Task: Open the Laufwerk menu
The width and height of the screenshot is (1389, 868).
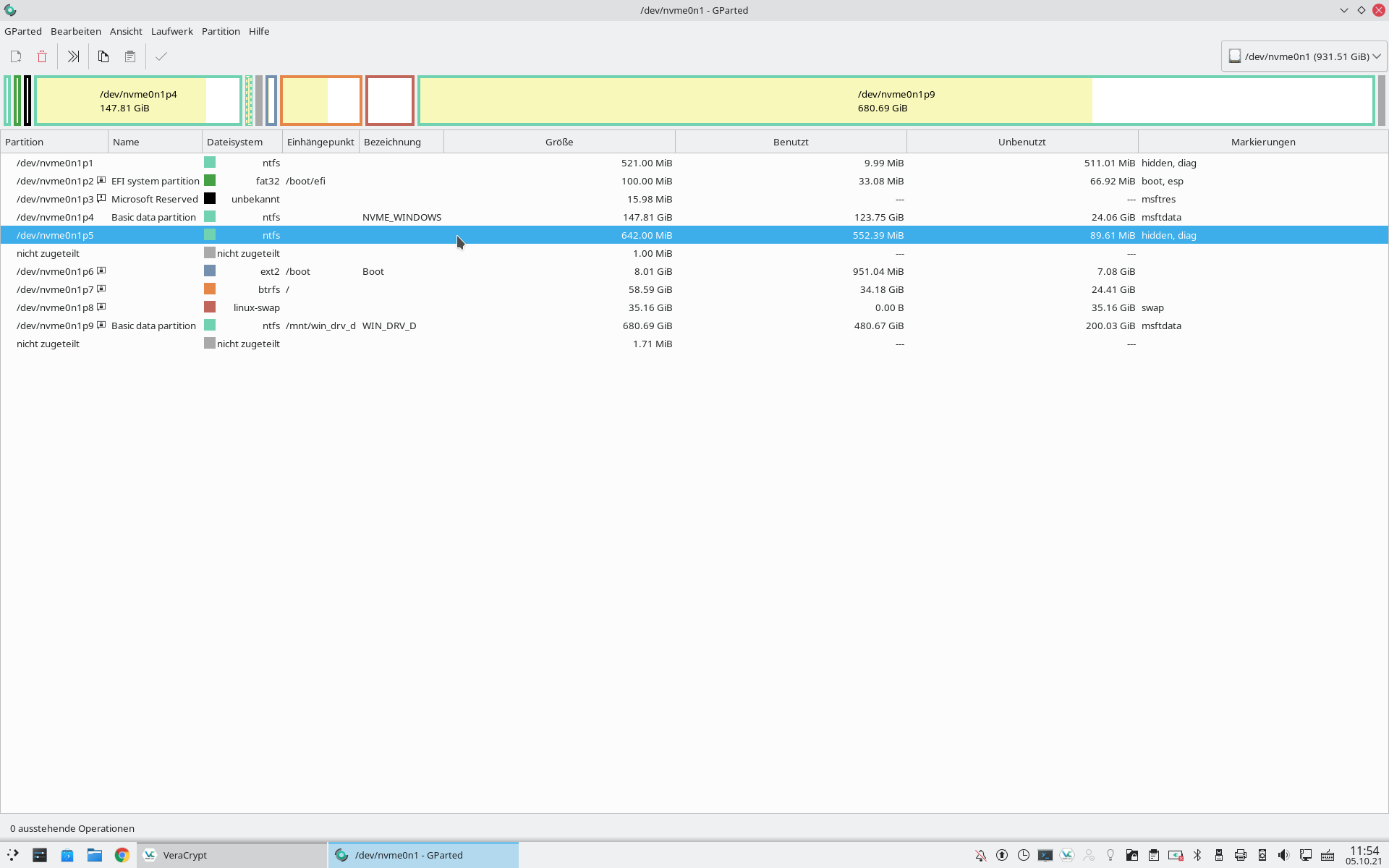Action: point(171,31)
